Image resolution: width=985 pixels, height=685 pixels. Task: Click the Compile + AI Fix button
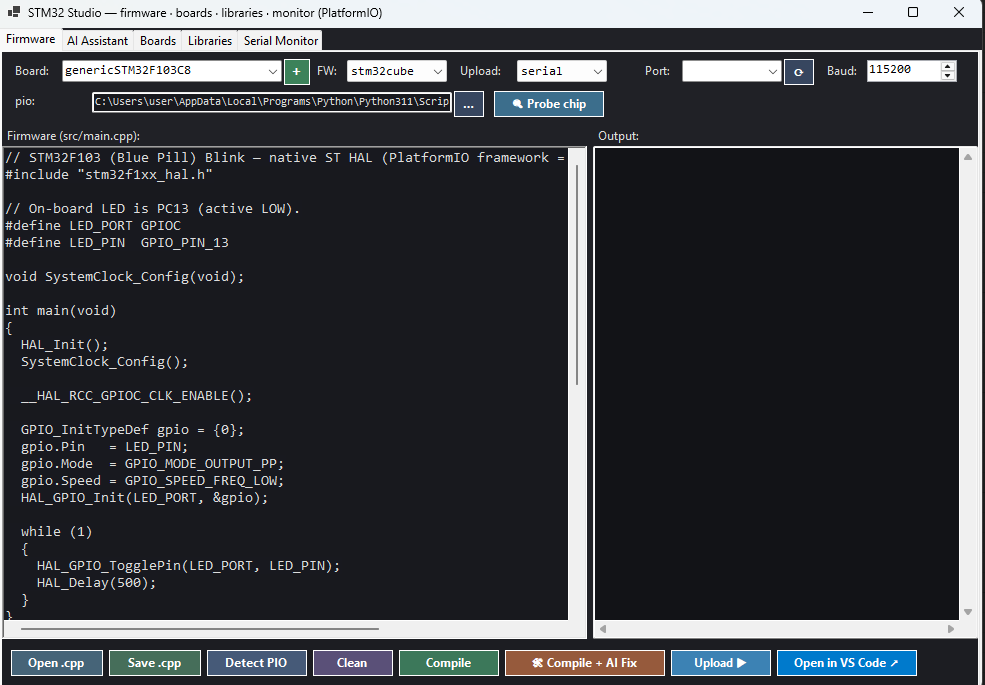(585, 663)
